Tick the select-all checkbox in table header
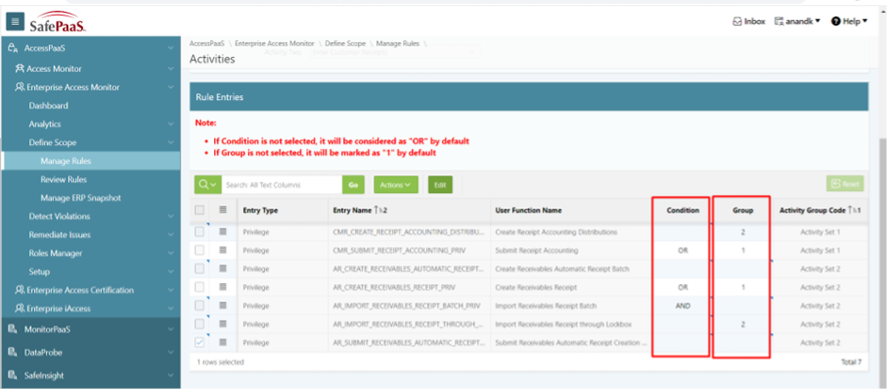 200,210
